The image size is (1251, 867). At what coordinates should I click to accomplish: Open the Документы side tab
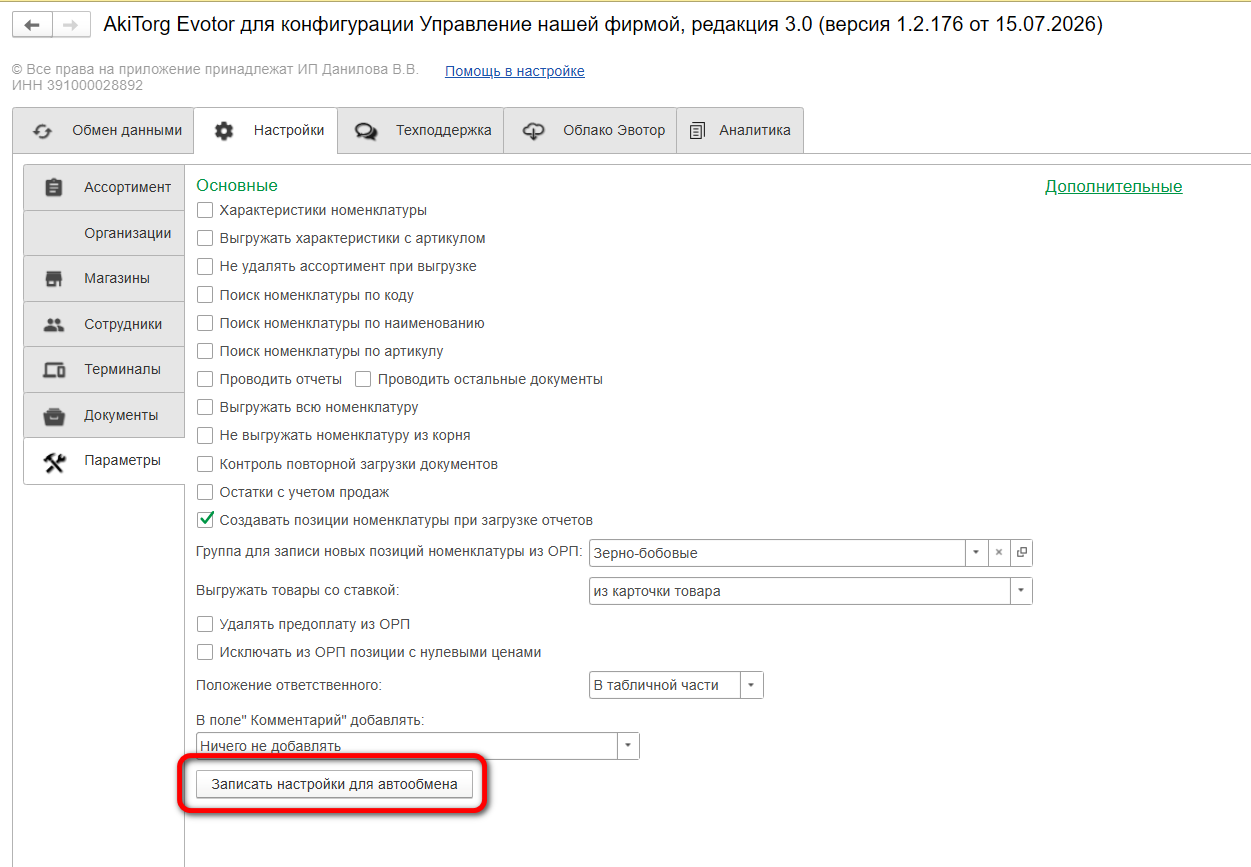point(104,416)
